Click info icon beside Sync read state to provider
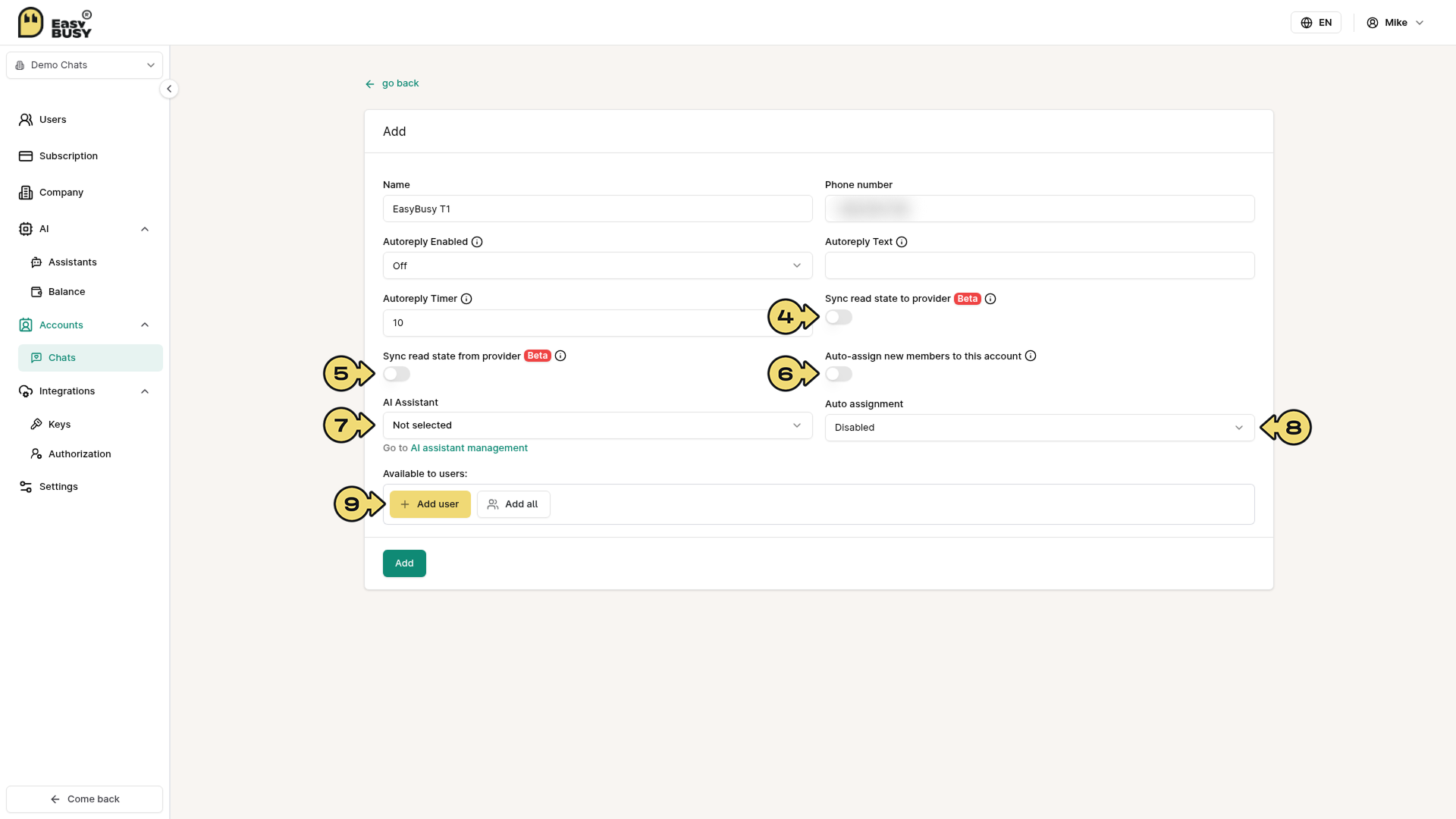 tap(990, 299)
